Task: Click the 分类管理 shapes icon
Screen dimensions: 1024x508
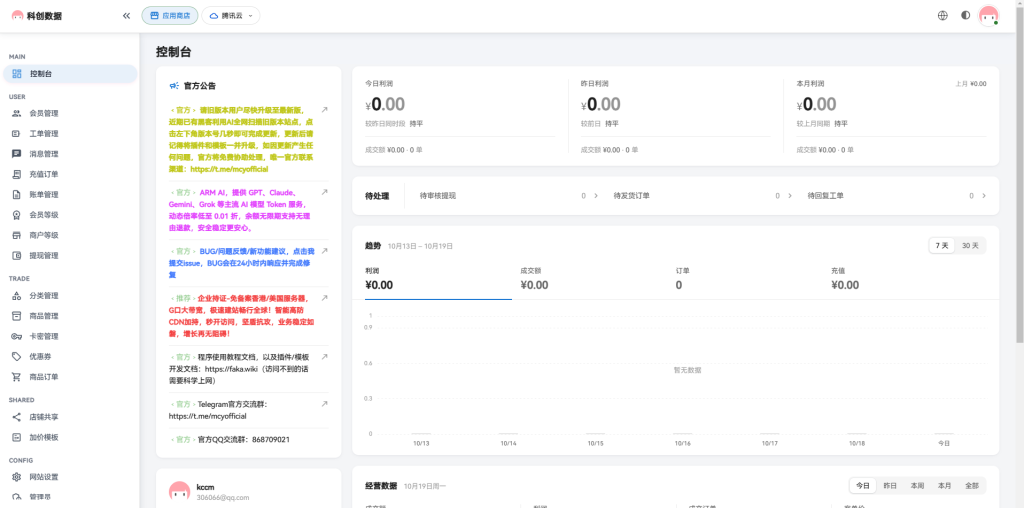Action: (x=17, y=296)
